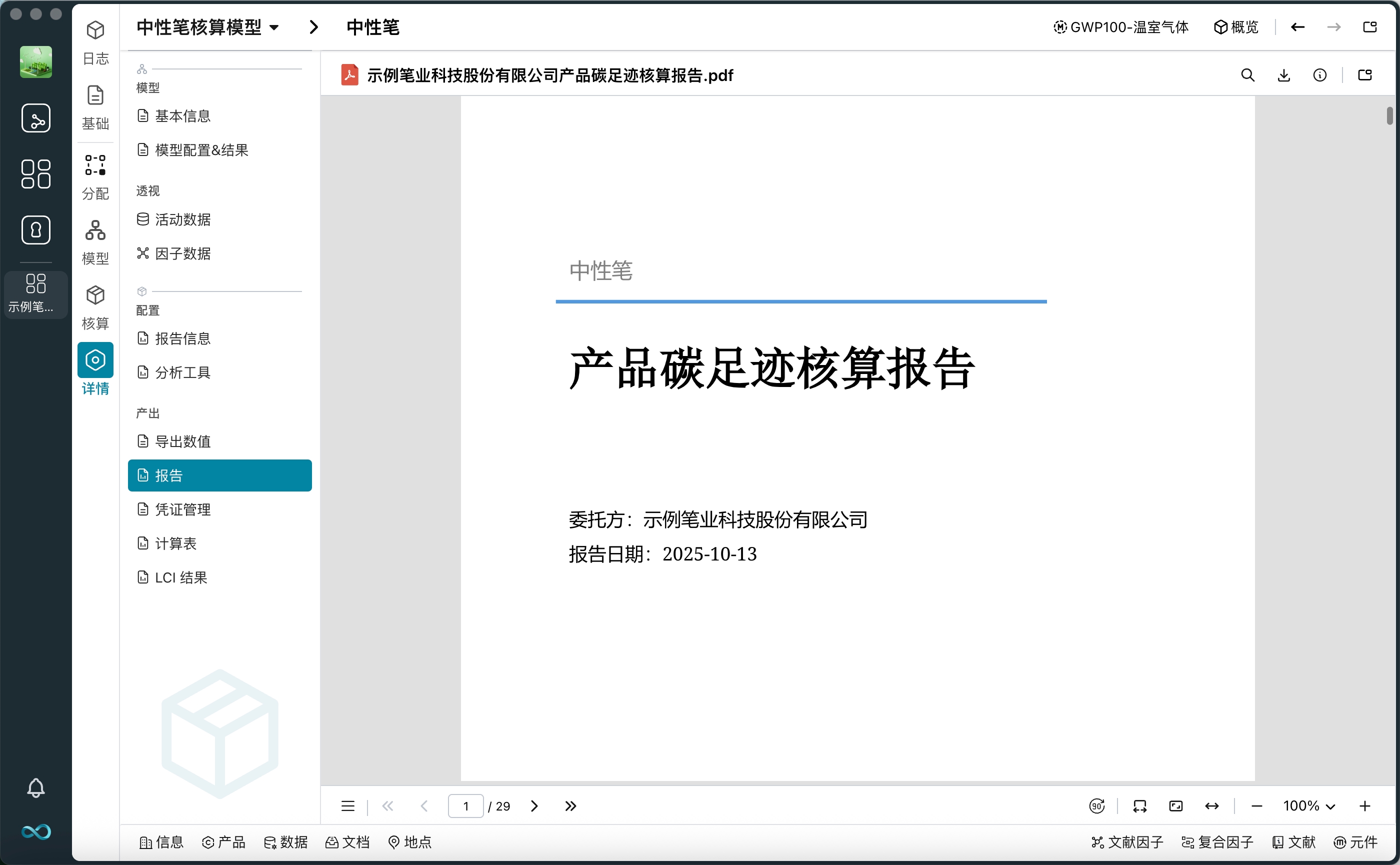
Task: Rotate the PDF page 90 degrees
Action: [x=1097, y=805]
